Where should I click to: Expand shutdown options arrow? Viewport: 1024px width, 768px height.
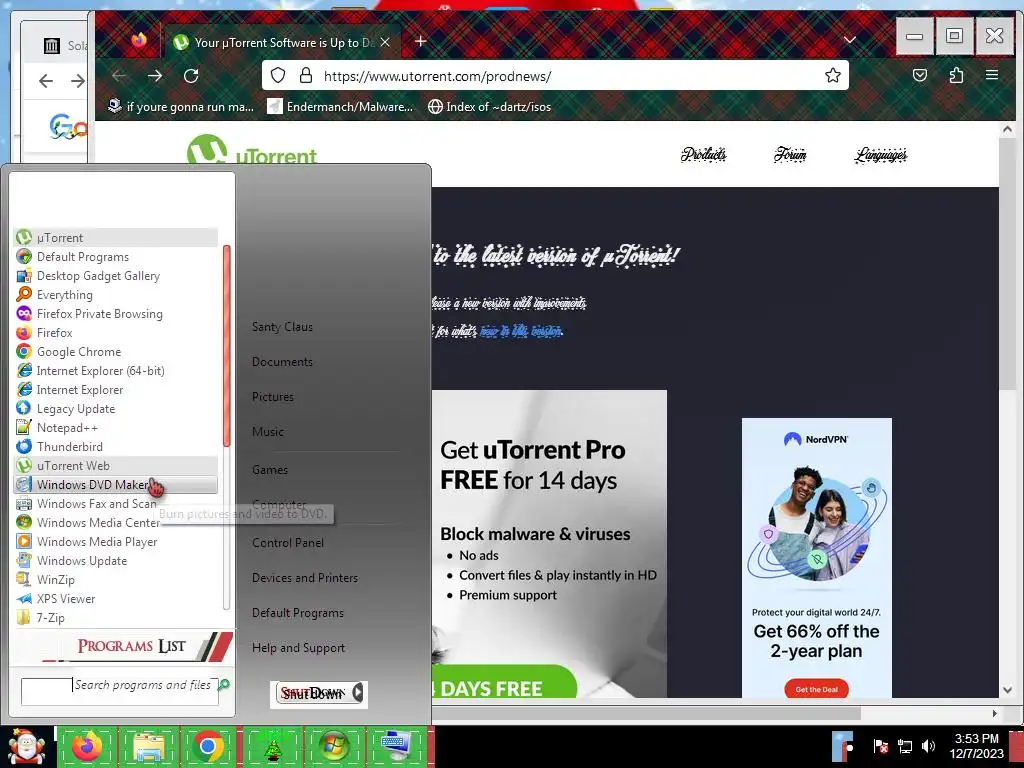click(357, 693)
